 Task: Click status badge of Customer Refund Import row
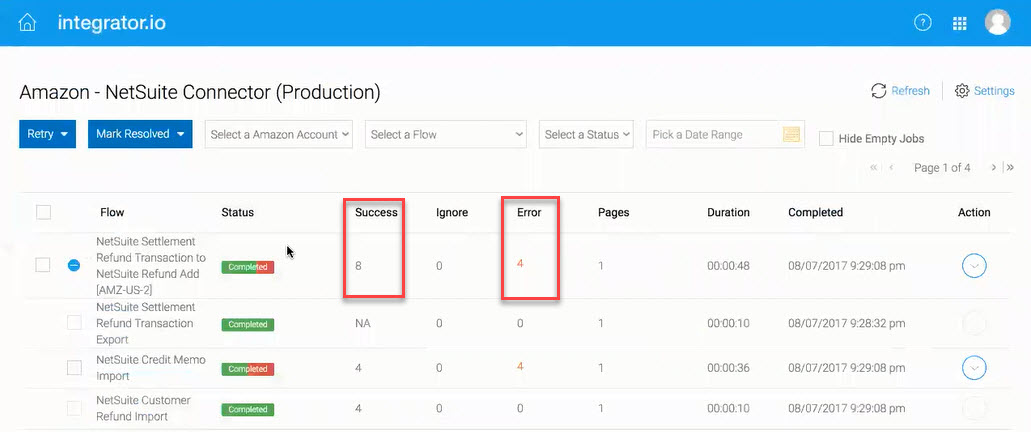pos(248,410)
